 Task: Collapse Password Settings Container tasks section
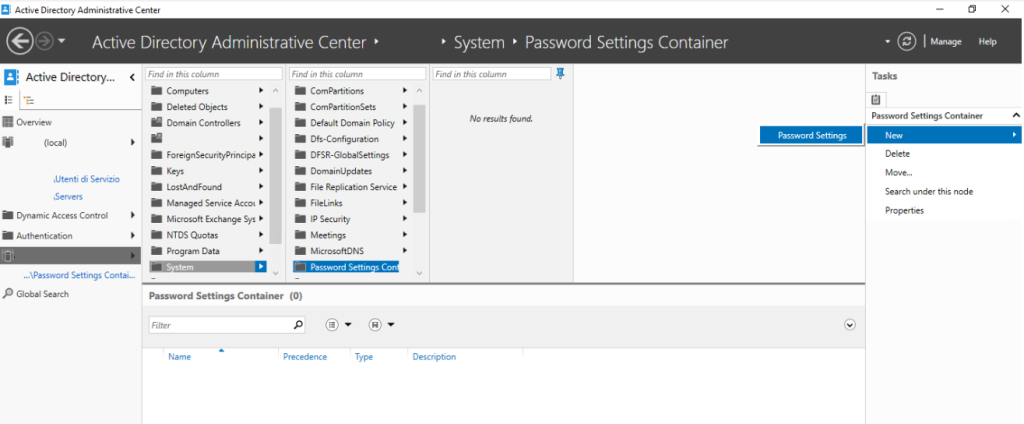1016,116
